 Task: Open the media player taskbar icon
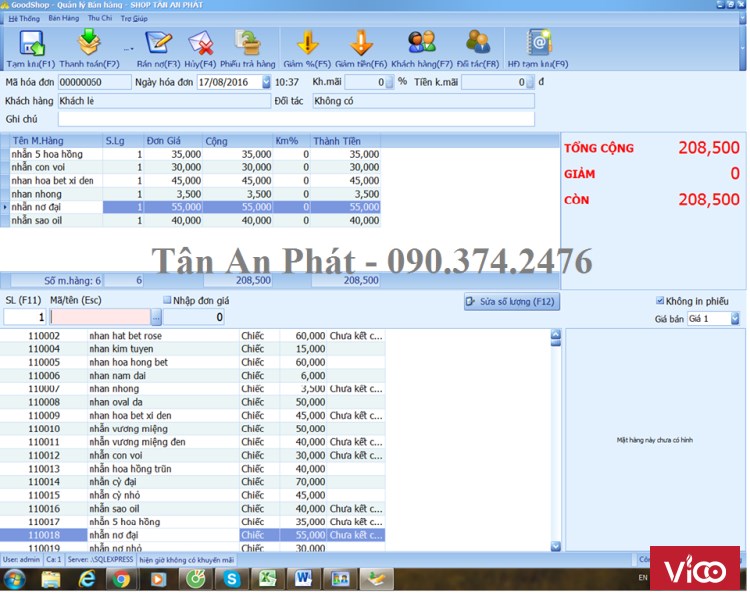tap(157, 580)
